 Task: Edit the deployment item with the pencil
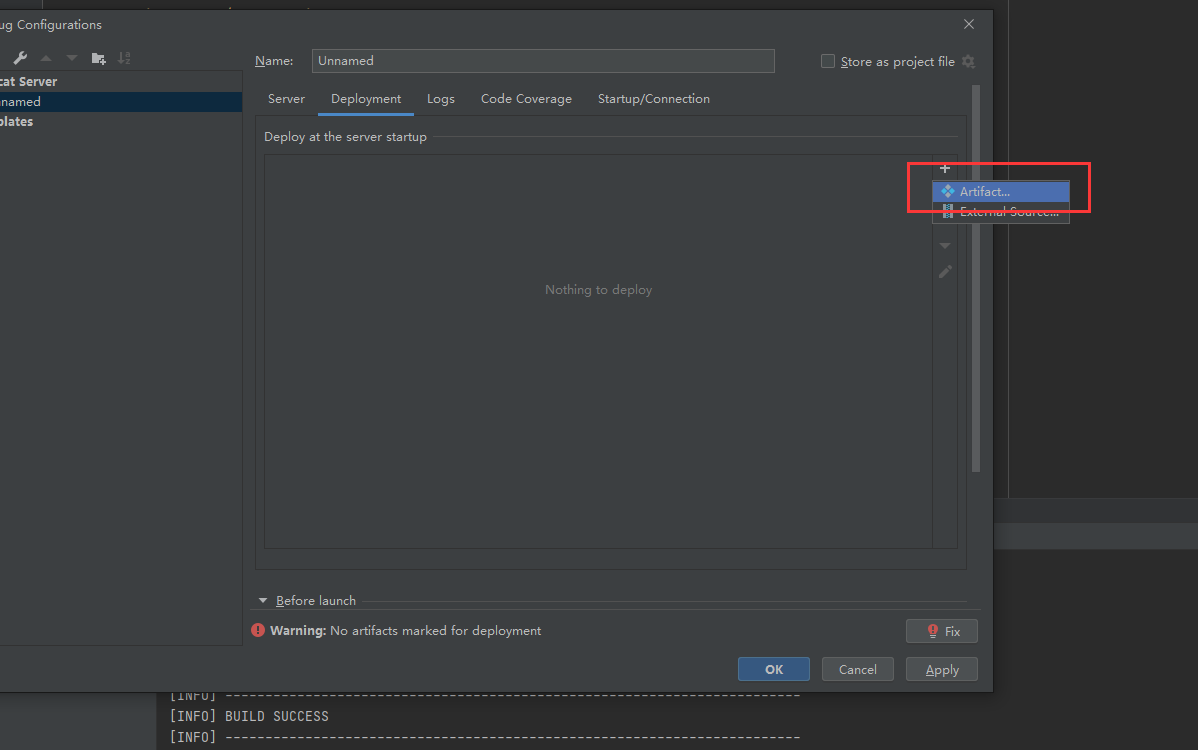click(x=945, y=272)
